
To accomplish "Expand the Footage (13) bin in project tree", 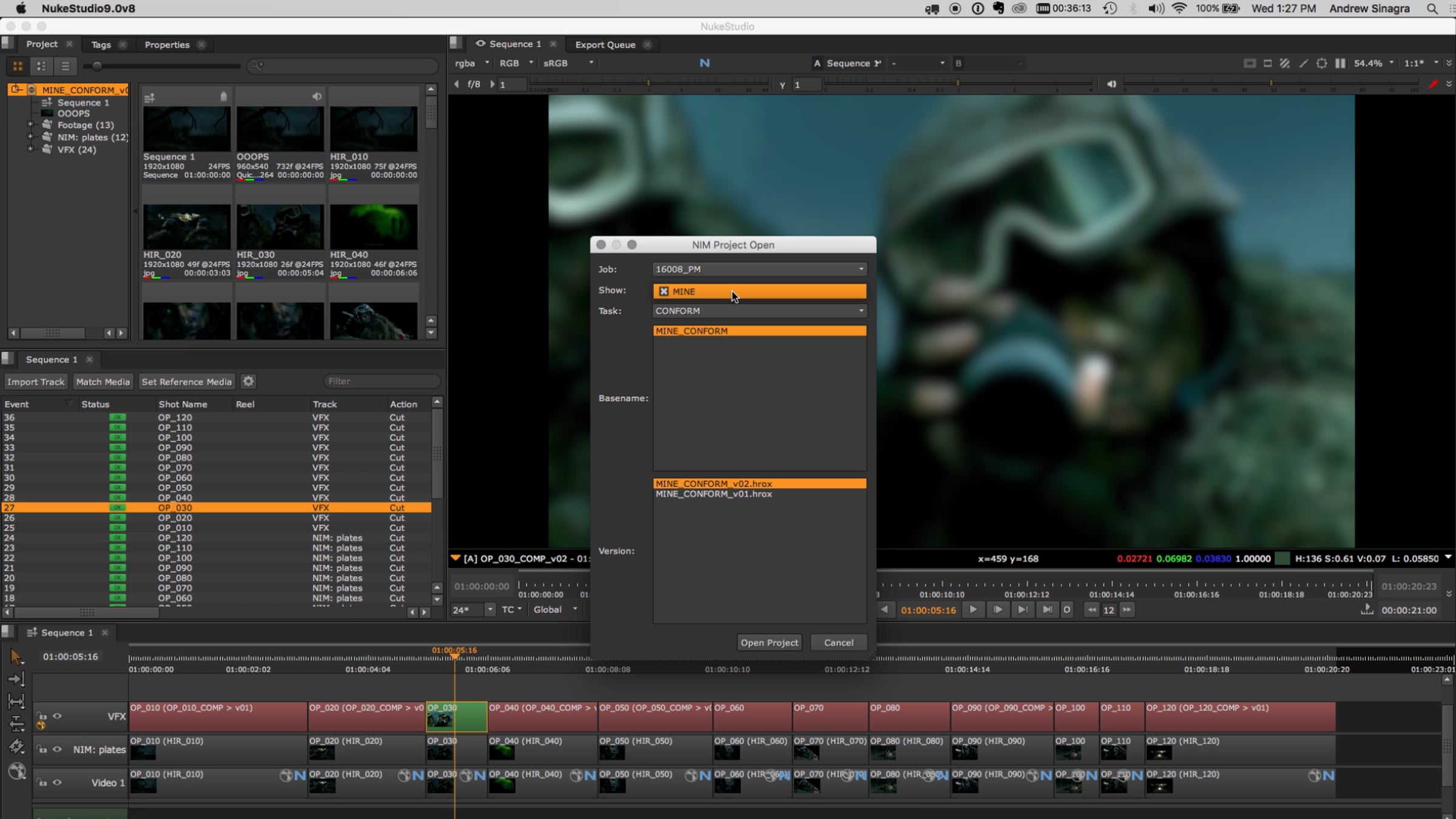I will [30, 125].
